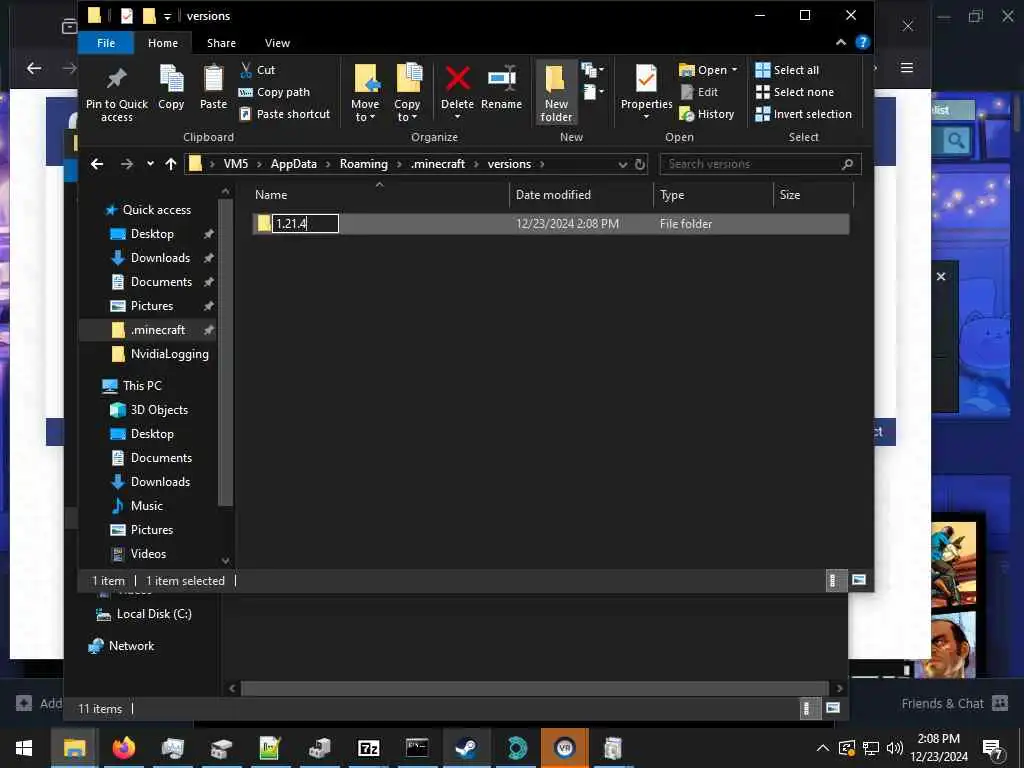The width and height of the screenshot is (1024, 768).
Task: Open 3D Objects under This PC
Action: [x=149, y=409]
